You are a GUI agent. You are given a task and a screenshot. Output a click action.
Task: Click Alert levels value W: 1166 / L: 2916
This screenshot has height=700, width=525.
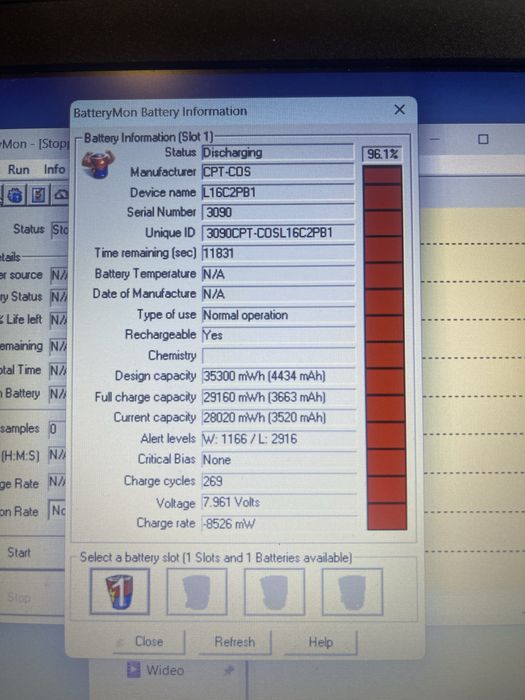(x=279, y=438)
